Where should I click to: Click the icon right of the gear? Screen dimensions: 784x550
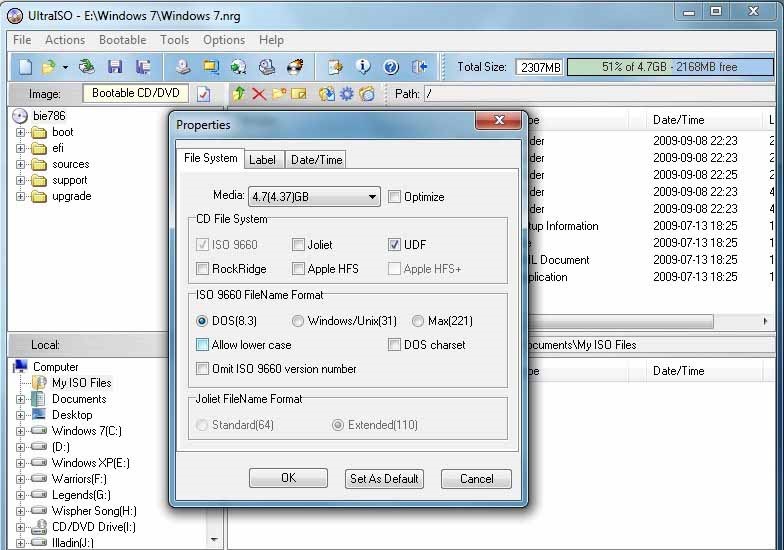point(367,94)
